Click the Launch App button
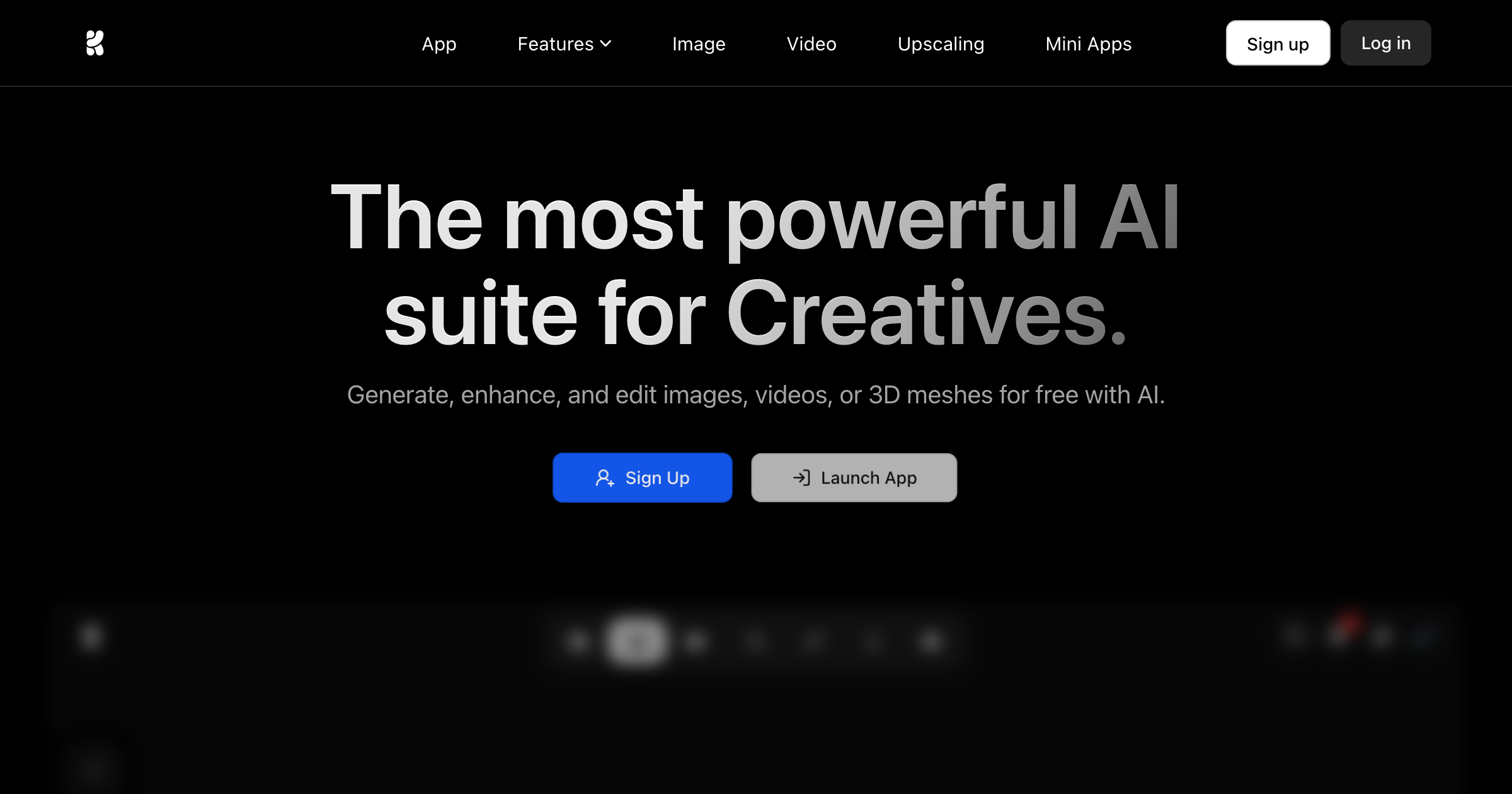The width and height of the screenshot is (1512, 794). (x=854, y=478)
